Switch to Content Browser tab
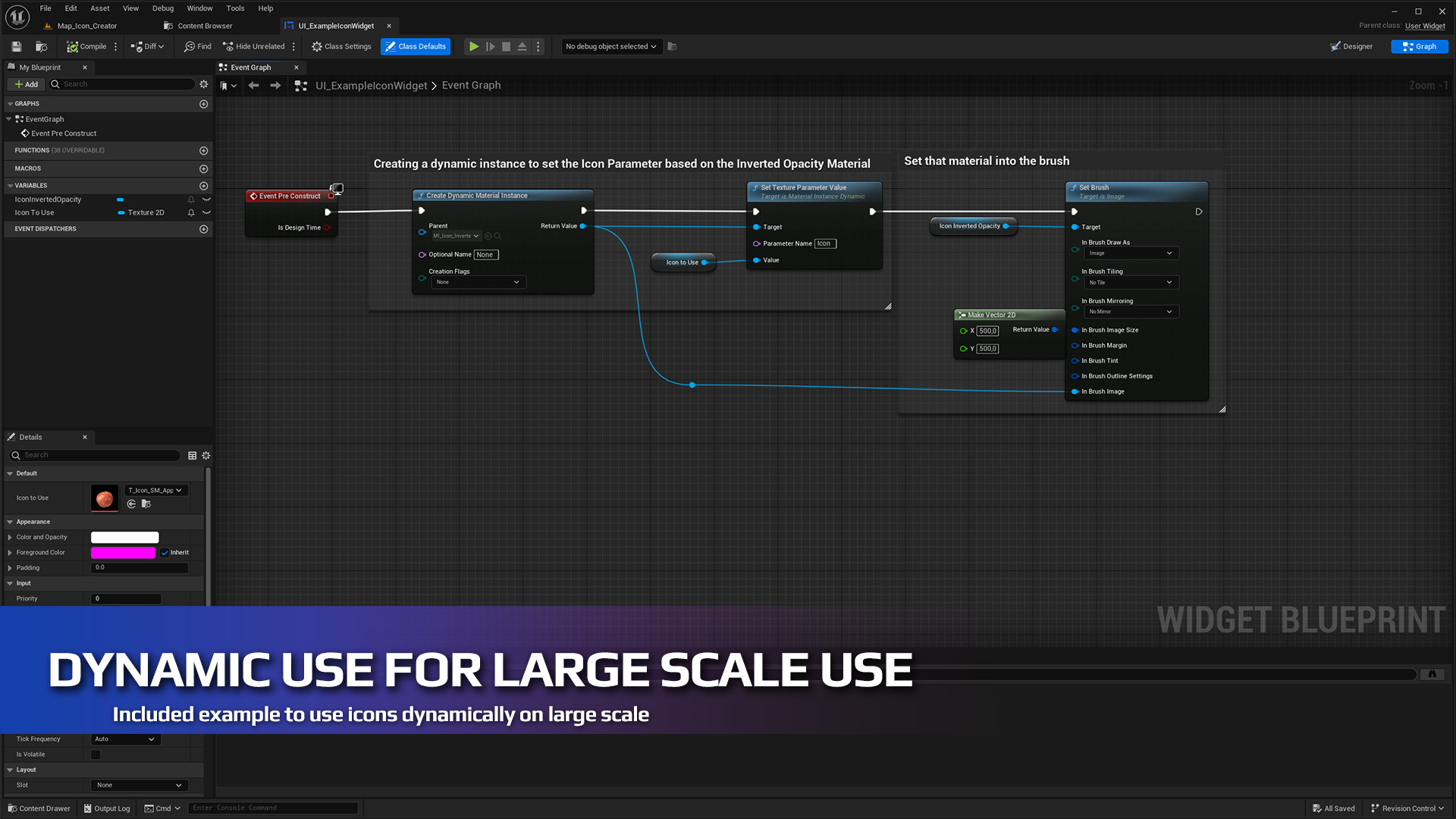The image size is (1456, 819). pyautogui.click(x=204, y=26)
